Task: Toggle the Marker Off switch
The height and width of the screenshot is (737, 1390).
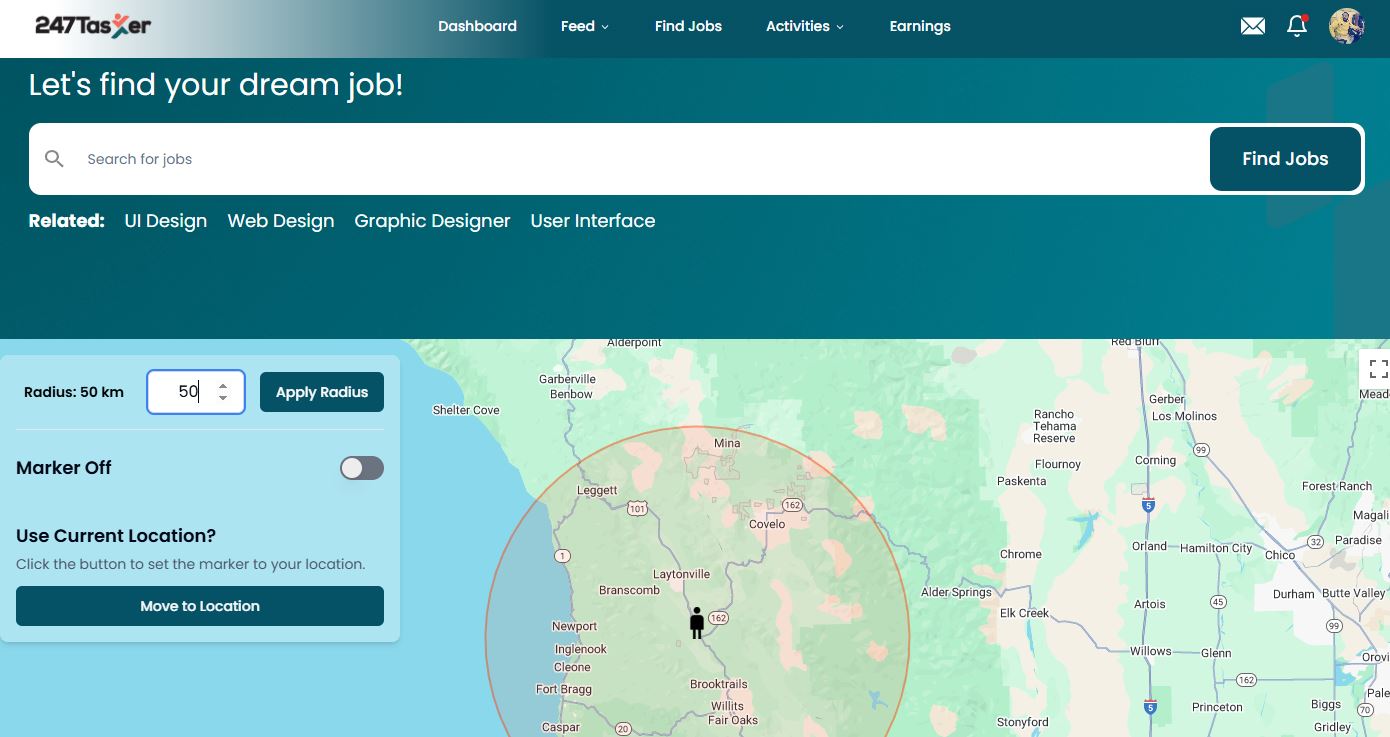Action: pyautogui.click(x=362, y=468)
